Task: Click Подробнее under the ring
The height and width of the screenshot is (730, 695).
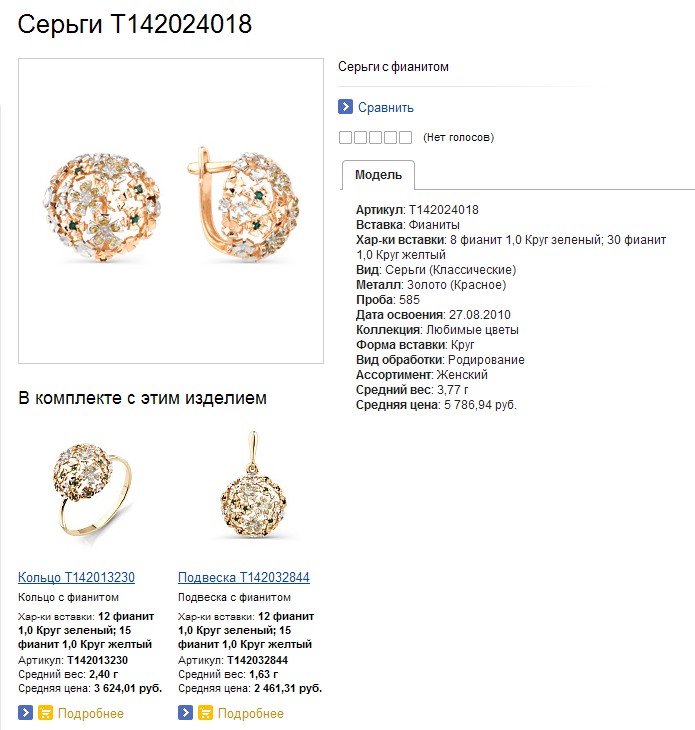Action: coord(91,713)
